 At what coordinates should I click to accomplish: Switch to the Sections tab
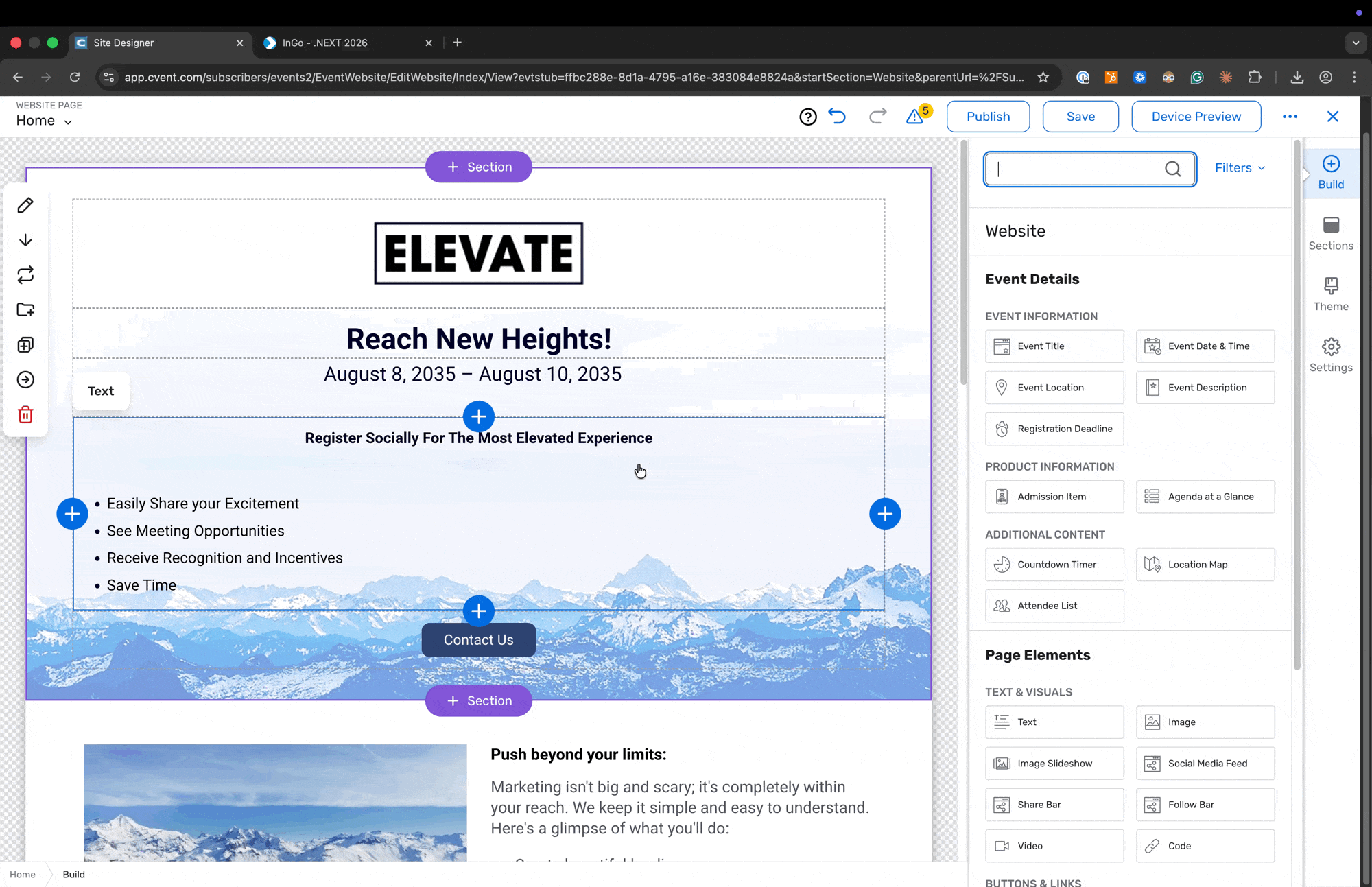pos(1330,233)
